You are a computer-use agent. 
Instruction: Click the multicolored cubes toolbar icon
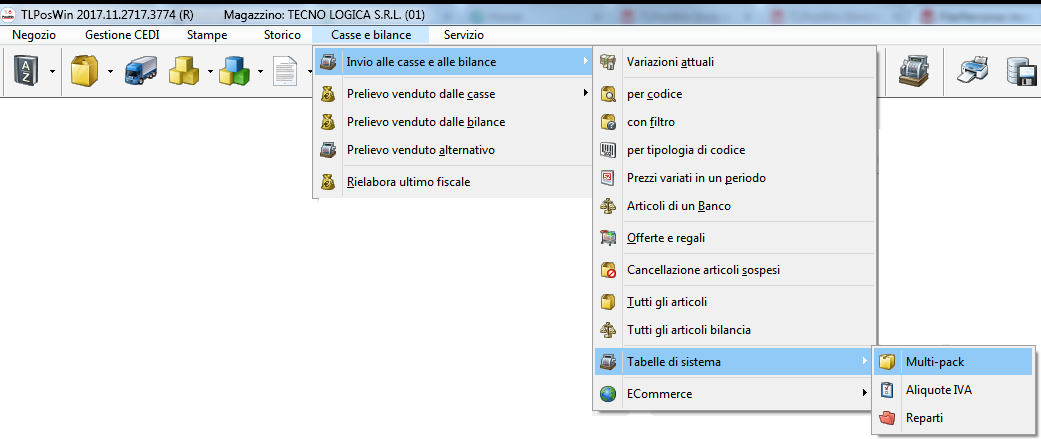pyautogui.click(x=236, y=72)
